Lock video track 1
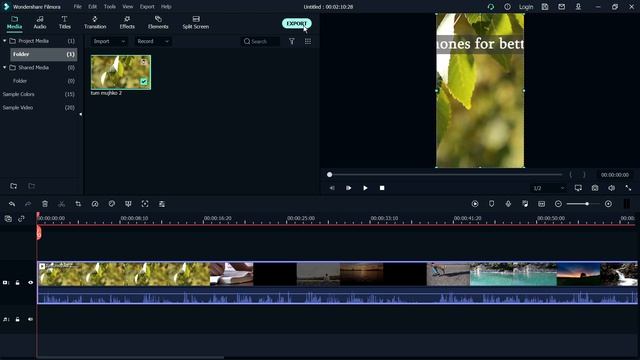Image resolution: width=640 pixels, height=360 pixels. tap(18, 282)
